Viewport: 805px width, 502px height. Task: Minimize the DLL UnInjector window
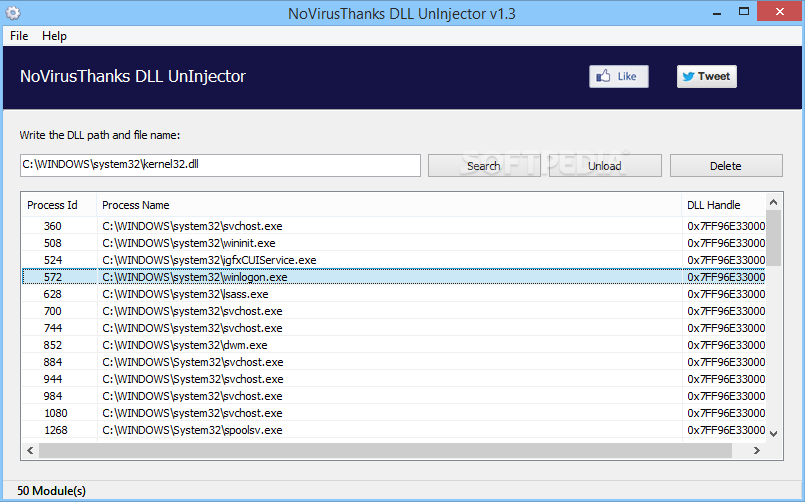tap(717, 12)
